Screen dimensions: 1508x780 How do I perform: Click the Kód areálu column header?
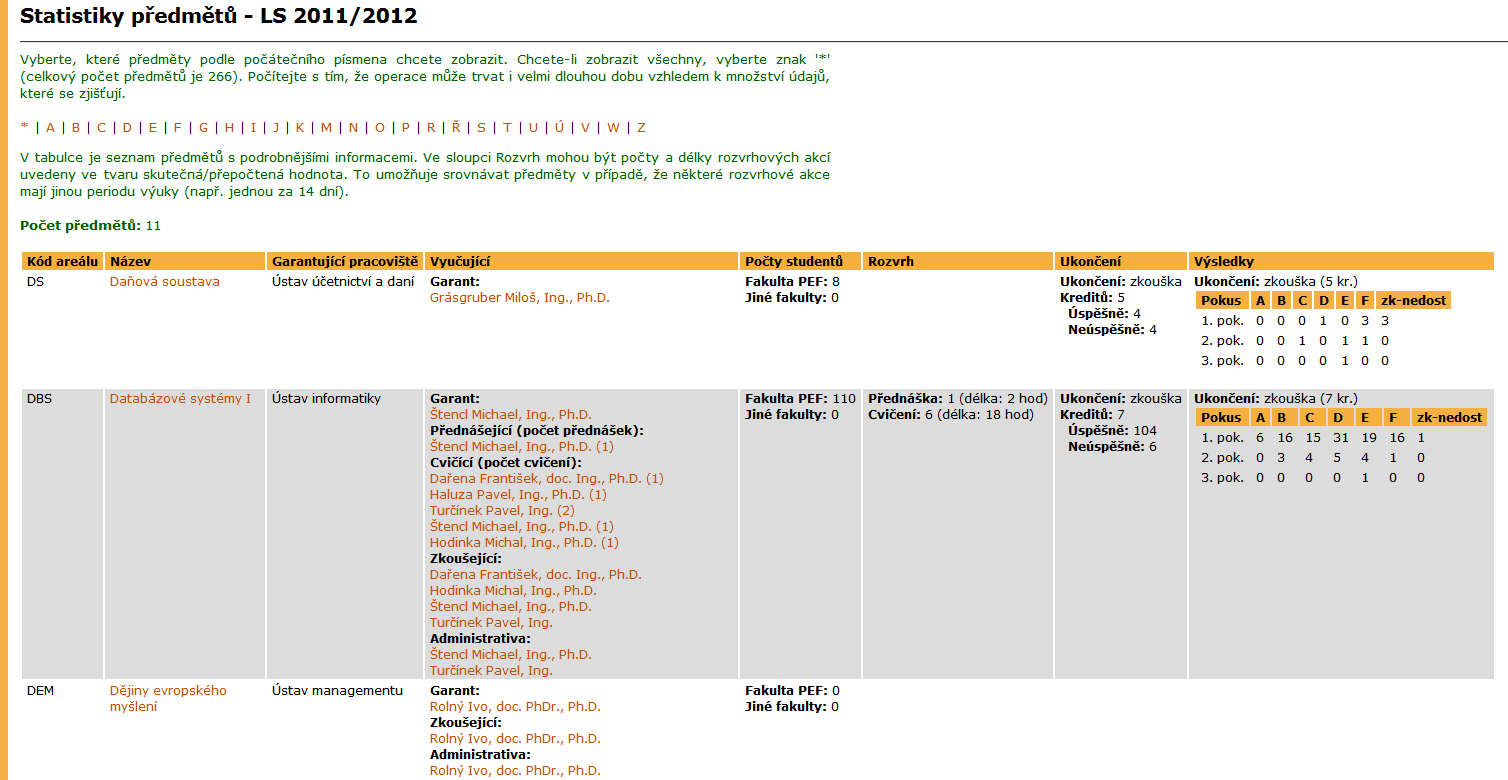pyautogui.click(x=62, y=261)
